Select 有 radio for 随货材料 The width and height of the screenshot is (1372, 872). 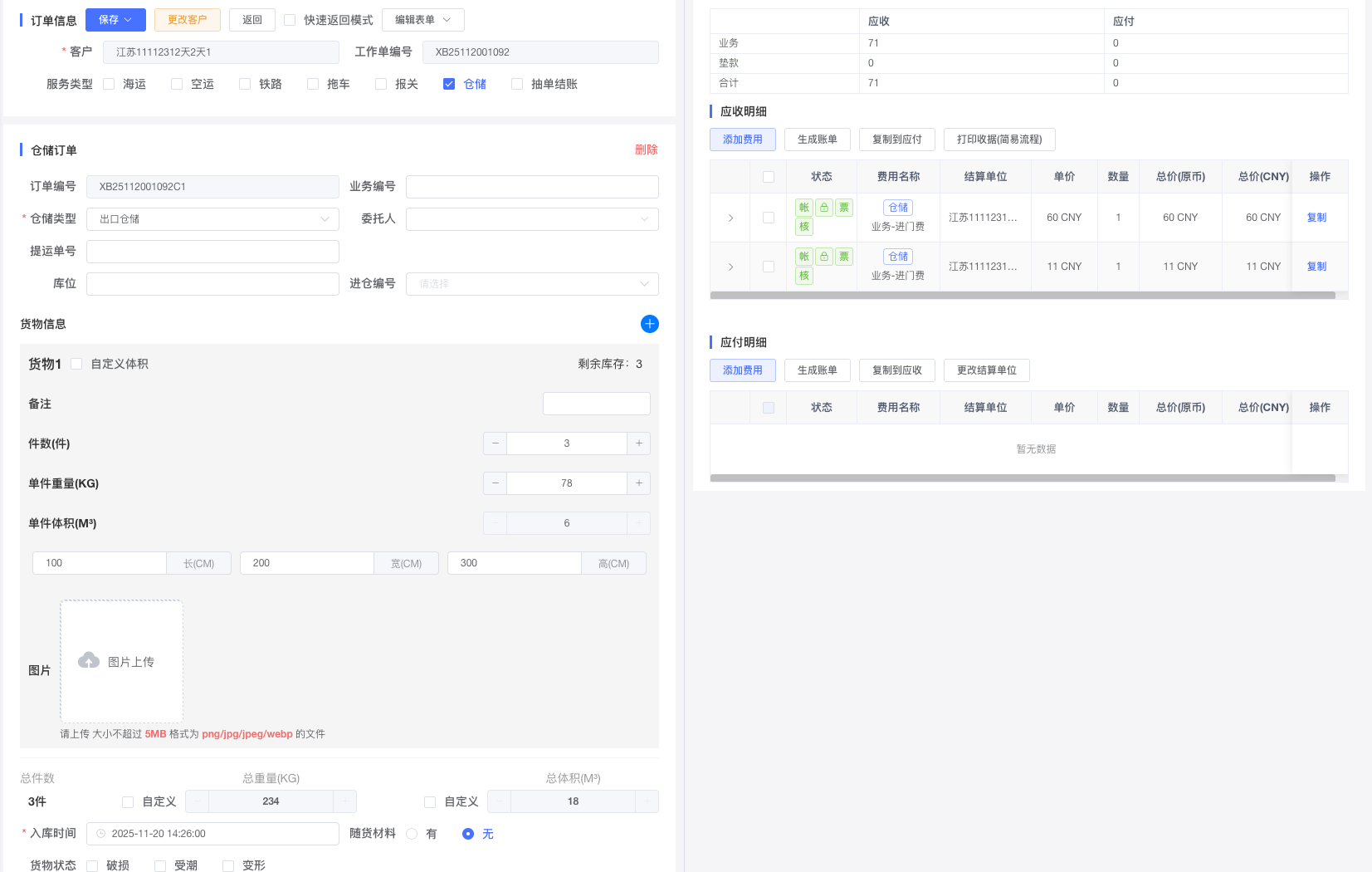coord(412,834)
